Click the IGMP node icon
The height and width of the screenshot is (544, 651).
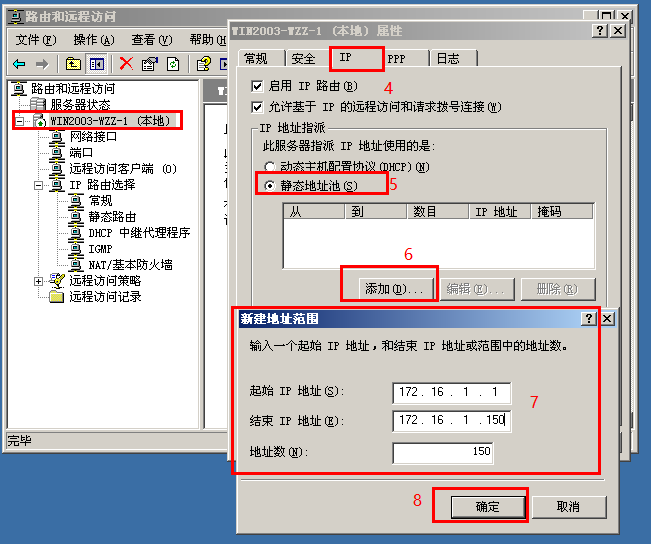click(x=76, y=249)
